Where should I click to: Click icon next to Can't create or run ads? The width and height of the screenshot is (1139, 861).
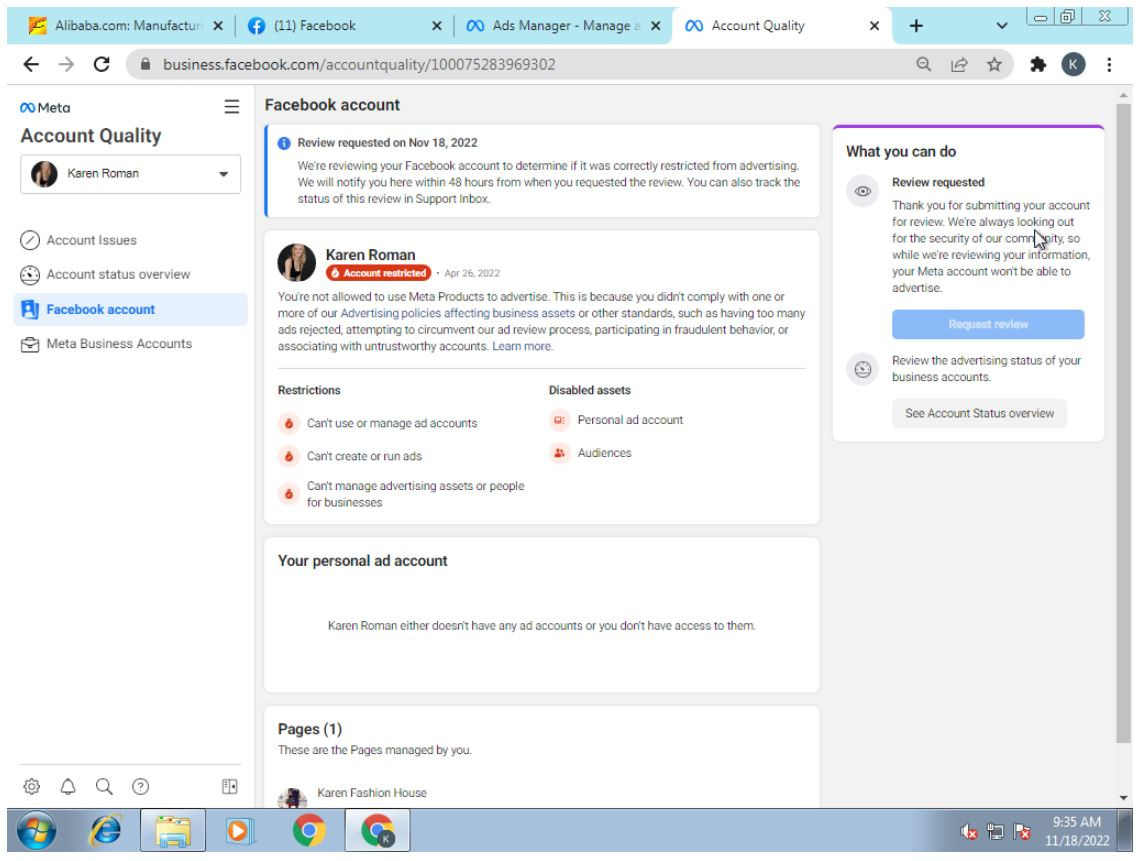[x=288, y=456]
